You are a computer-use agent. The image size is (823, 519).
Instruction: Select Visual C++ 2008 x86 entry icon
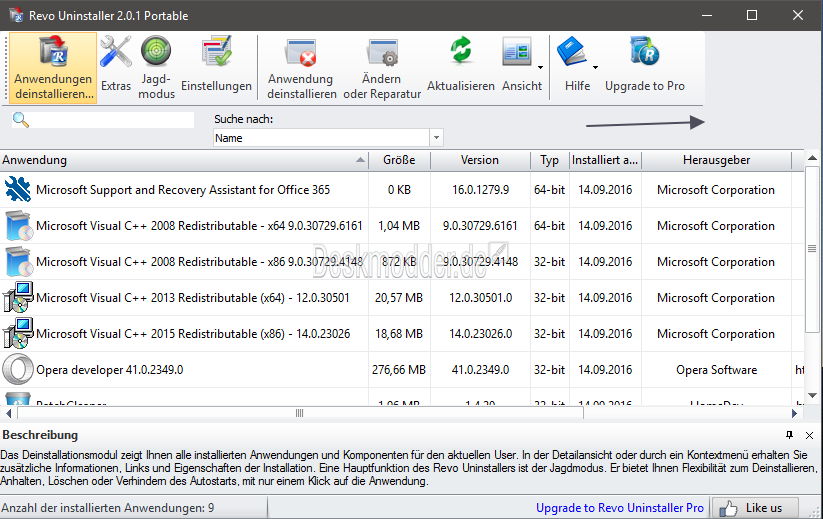pos(18,262)
